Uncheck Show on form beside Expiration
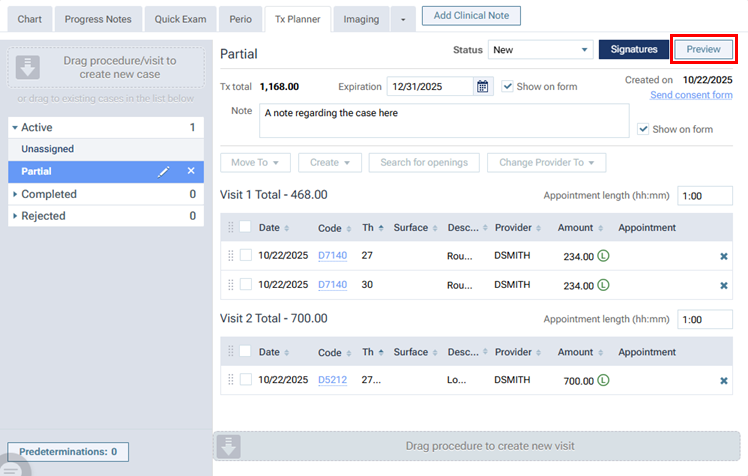Viewport: 748px width, 476px height. pyautogui.click(x=508, y=87)
